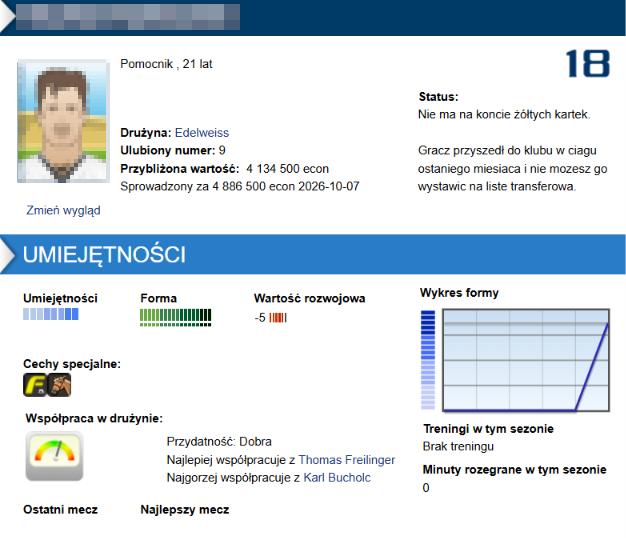626x538 pixels.
Task: Click 'Ulubiony numer: 9' text
Action: coord(173,150)
